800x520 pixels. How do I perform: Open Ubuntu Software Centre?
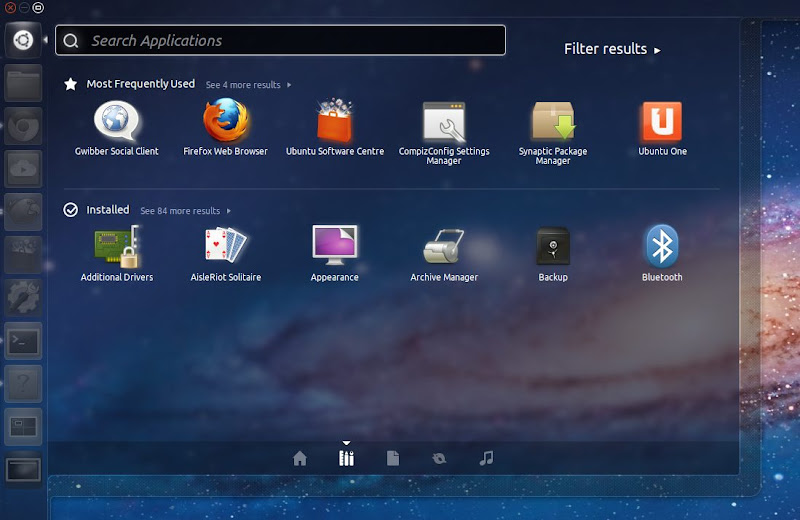point(335,123)
